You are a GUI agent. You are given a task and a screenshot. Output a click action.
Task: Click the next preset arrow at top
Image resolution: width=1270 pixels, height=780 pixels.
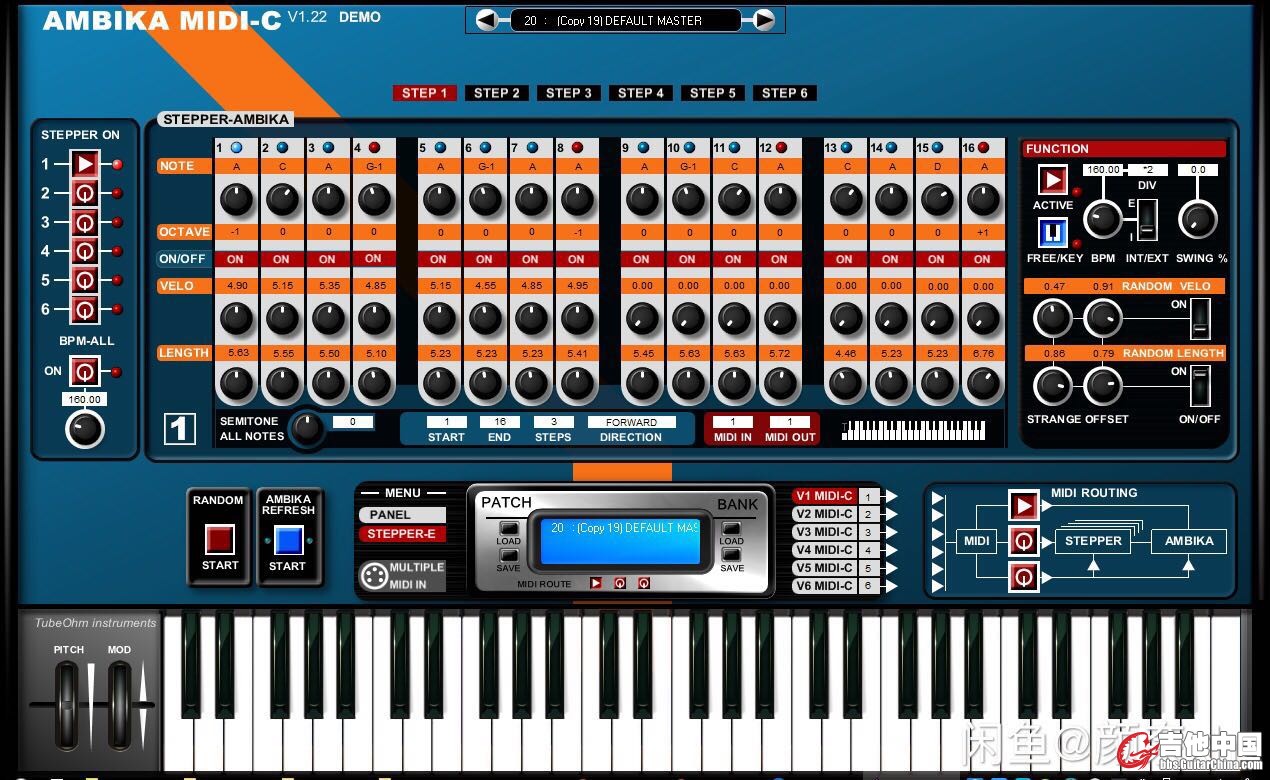(763, 20)
